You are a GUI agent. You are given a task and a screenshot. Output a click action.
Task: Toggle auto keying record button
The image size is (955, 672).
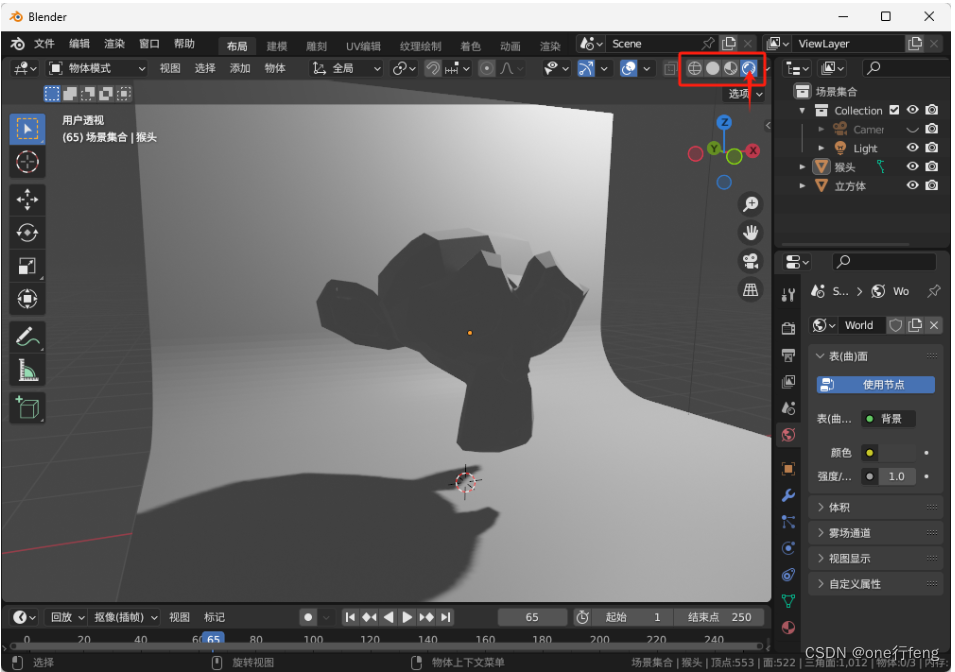pos(308,617)
